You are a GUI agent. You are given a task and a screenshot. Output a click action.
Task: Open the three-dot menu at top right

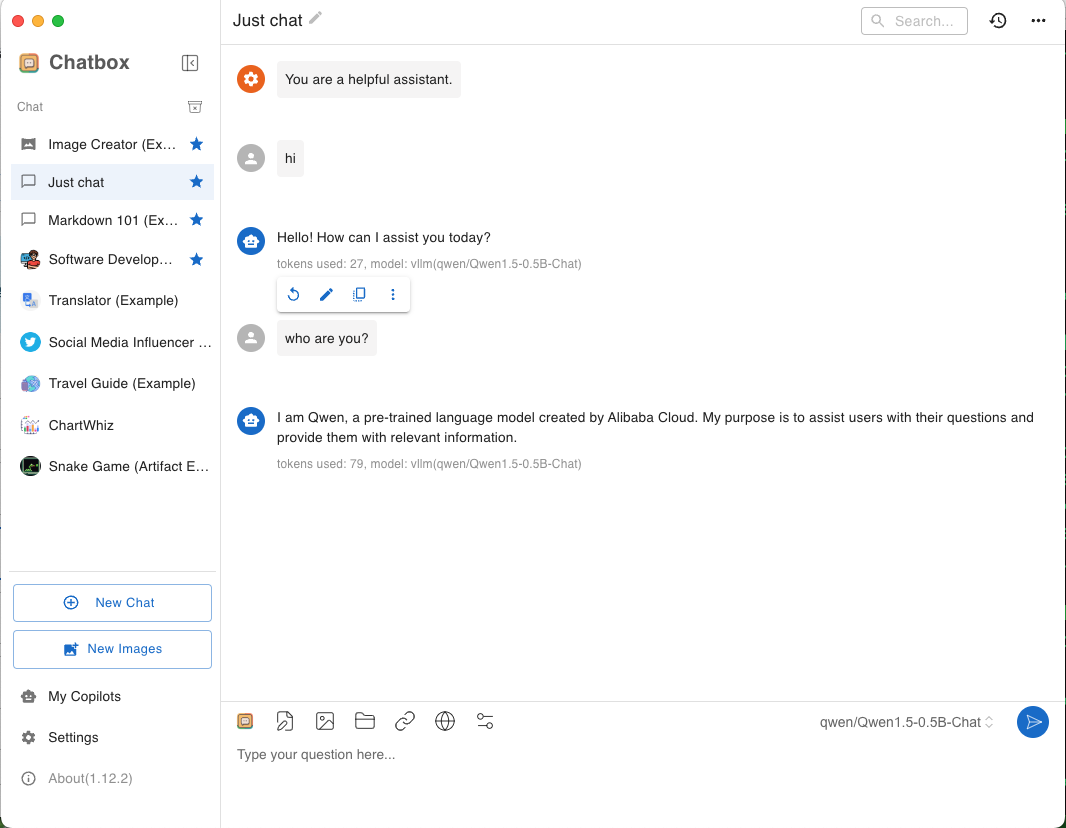click(x=1038, y=20)
